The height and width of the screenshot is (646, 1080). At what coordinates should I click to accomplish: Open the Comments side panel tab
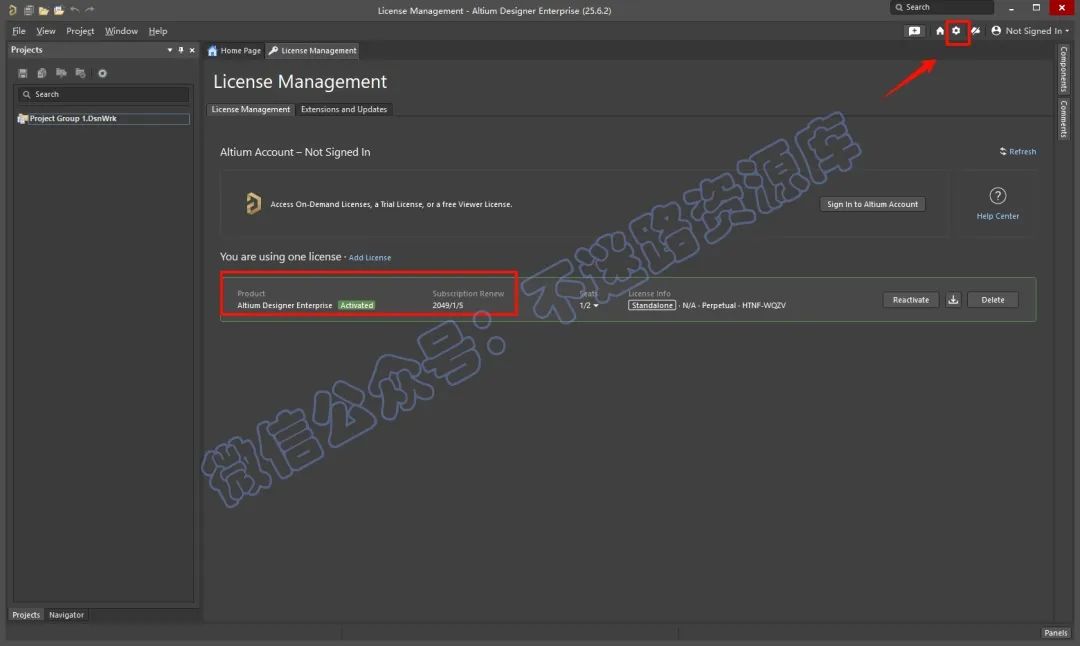click(1063, 118)
